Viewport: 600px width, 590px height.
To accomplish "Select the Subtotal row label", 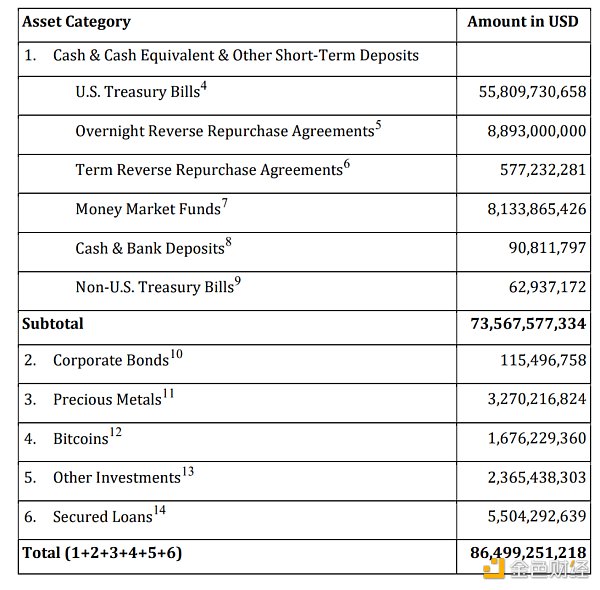I will tap(53, 323).
